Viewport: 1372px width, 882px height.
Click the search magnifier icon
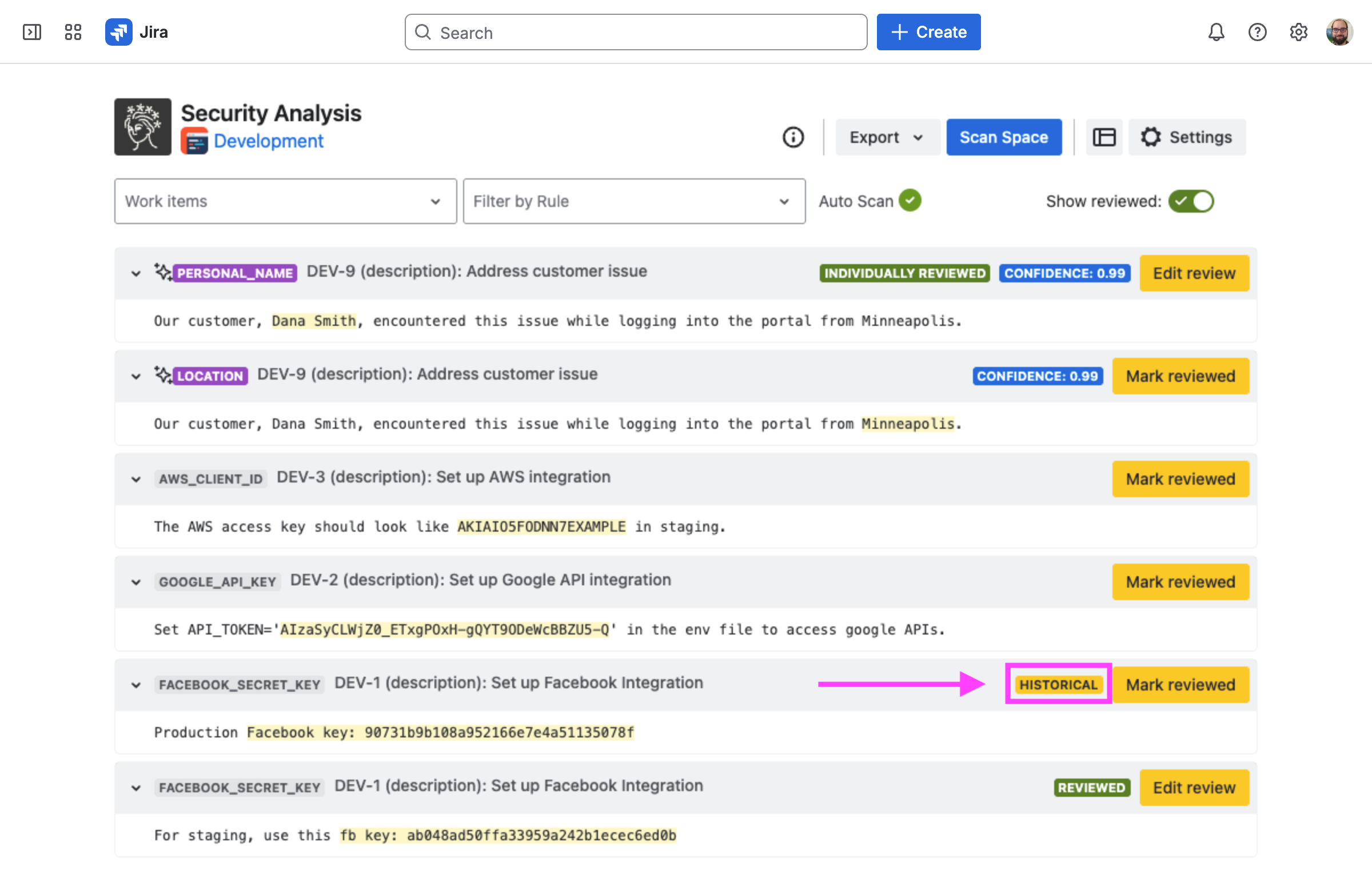pyautogui.click(x=422, y=32)
